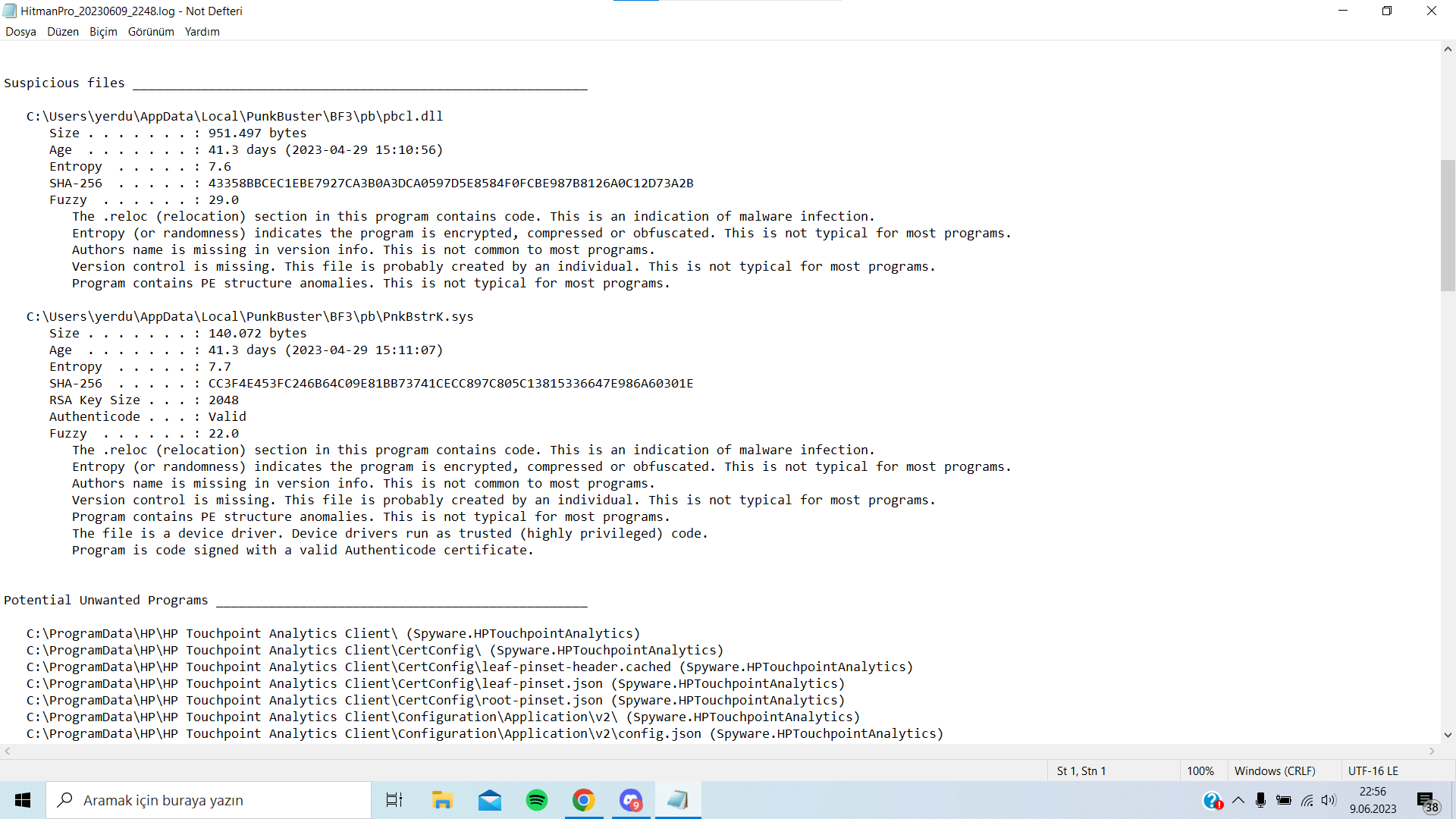Open the Dosya menu

pos(20,32)
